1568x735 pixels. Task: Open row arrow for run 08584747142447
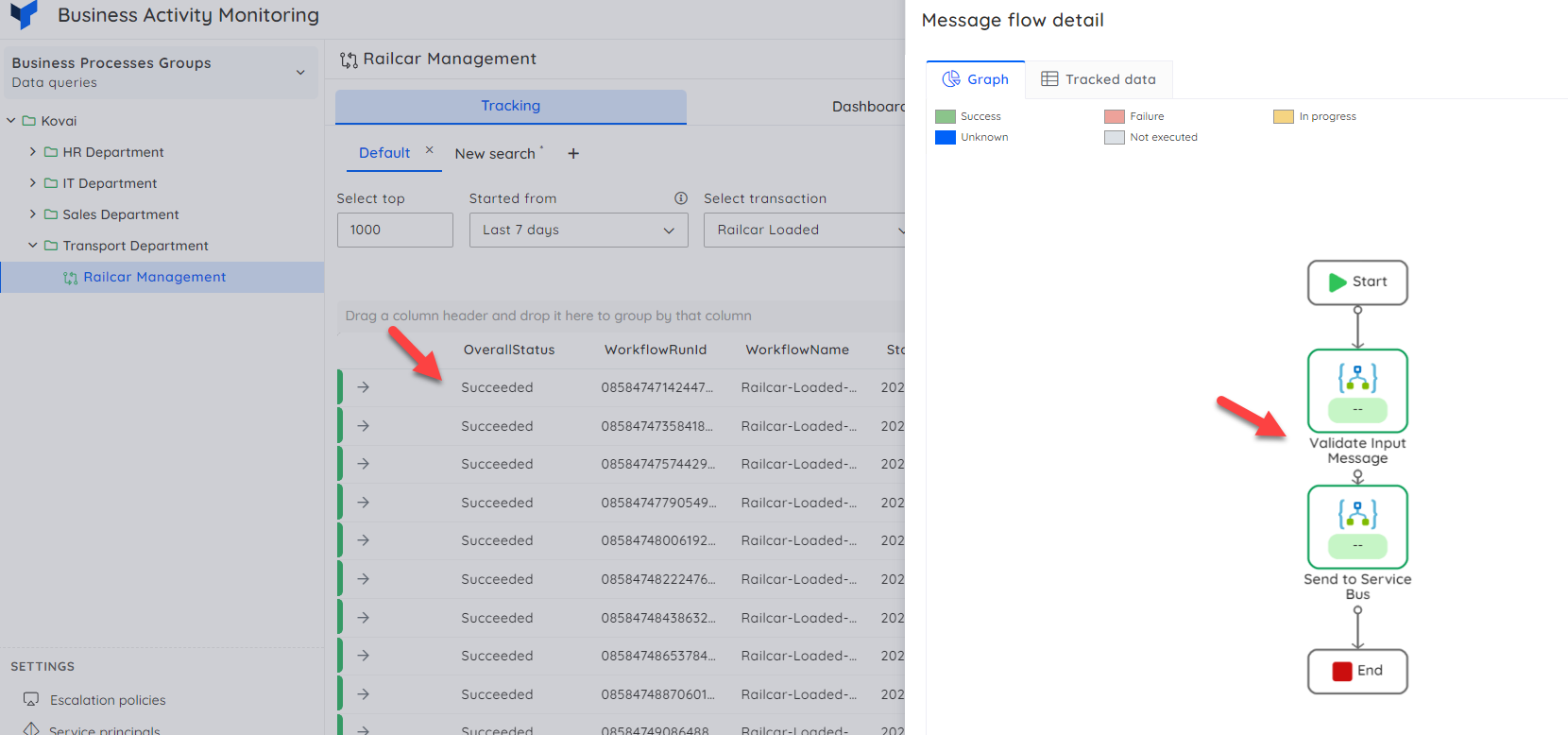(x=364, y=387)
